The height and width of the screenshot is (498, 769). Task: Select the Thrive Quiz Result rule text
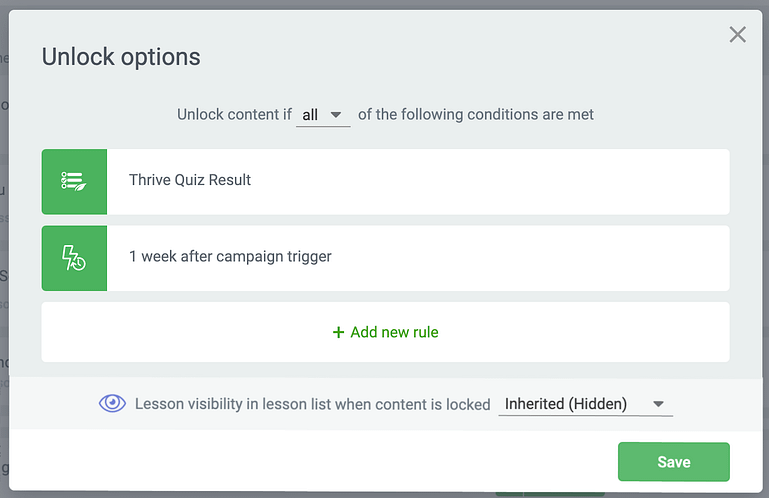pos(190,180)
